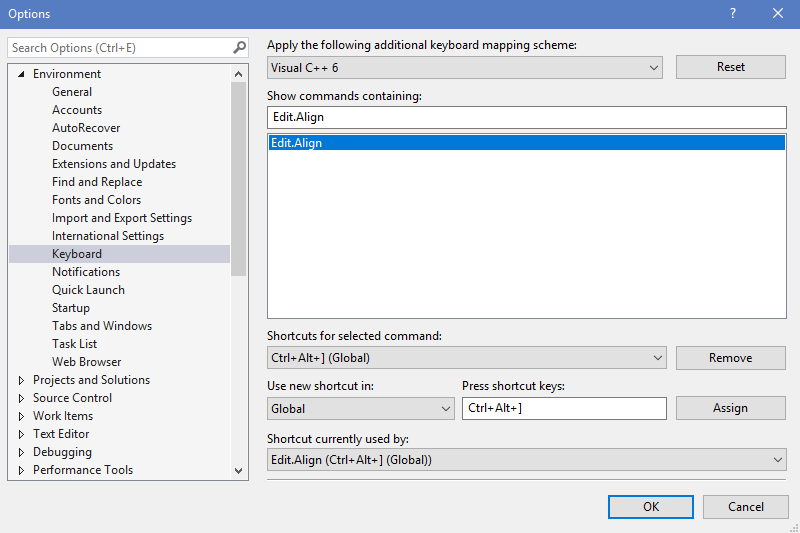Select General under Environment

pyautogui.click(x=72, y=92)
